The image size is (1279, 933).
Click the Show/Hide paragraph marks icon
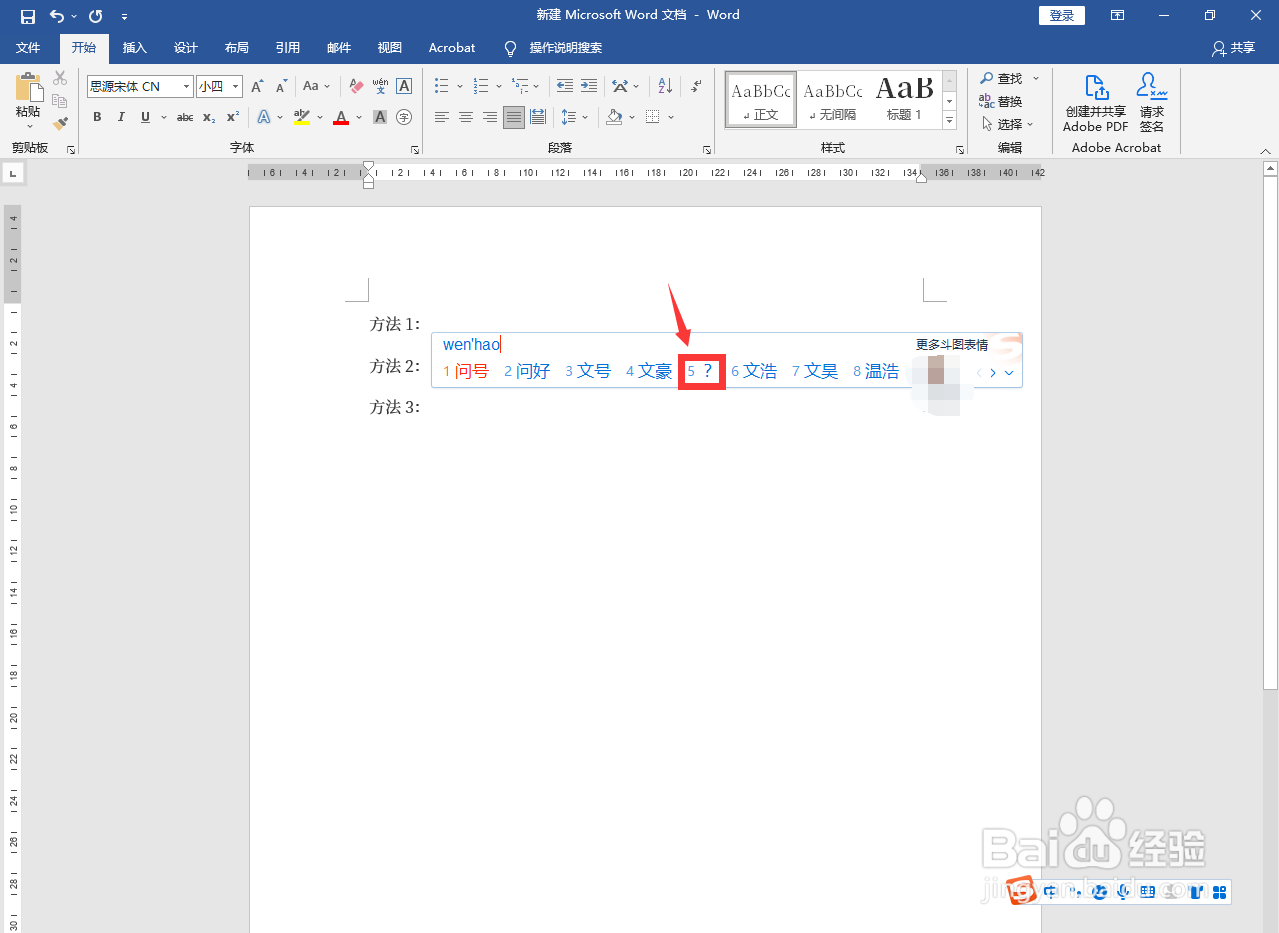tap(696, 86)
